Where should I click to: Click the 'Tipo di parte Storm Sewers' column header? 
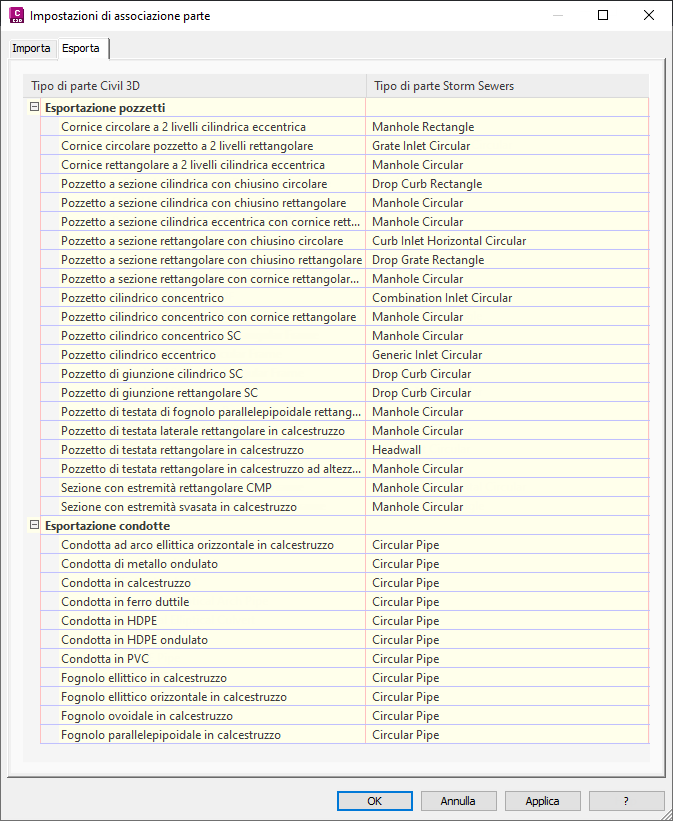pos(507,86)
